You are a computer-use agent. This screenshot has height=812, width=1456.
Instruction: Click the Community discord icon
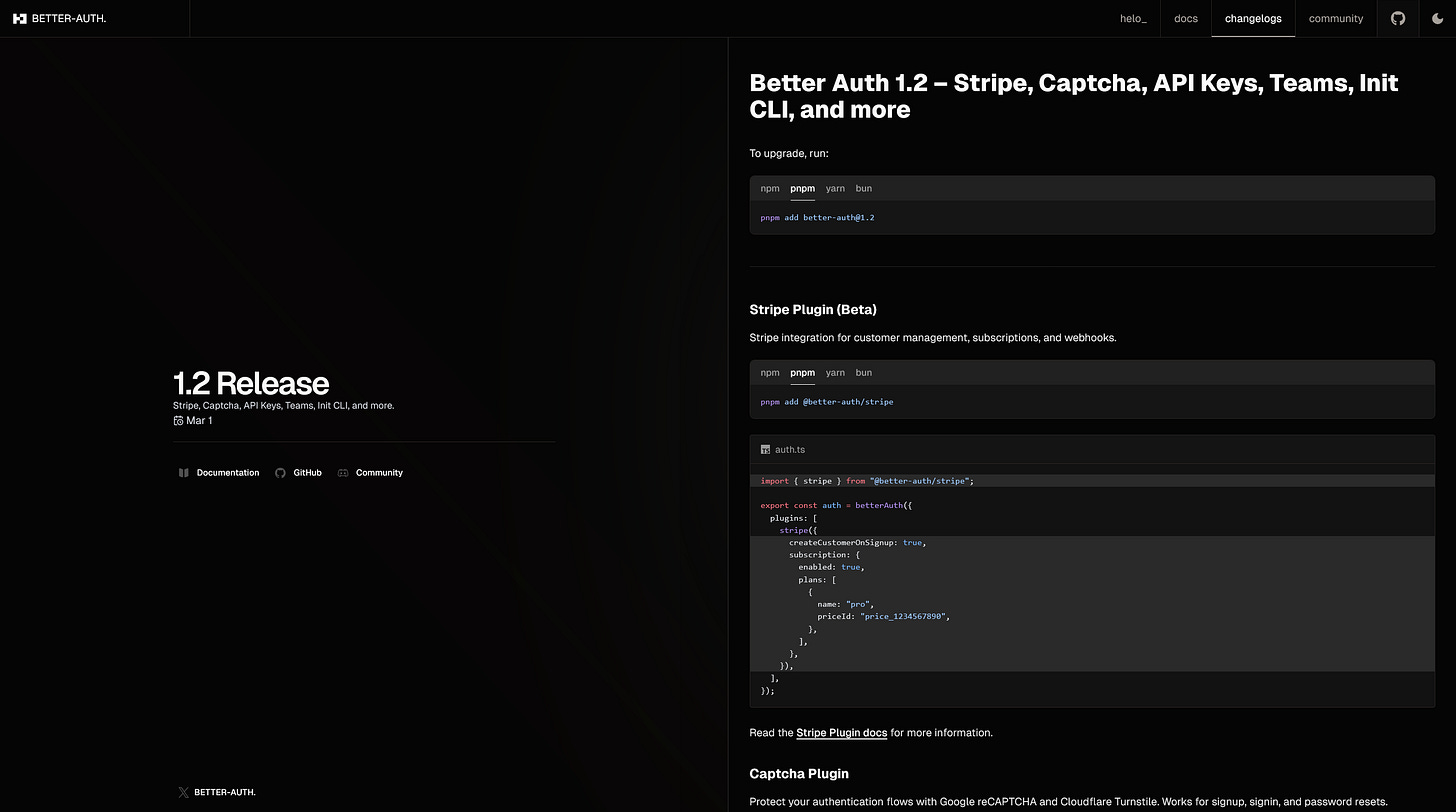coord(343,473)
